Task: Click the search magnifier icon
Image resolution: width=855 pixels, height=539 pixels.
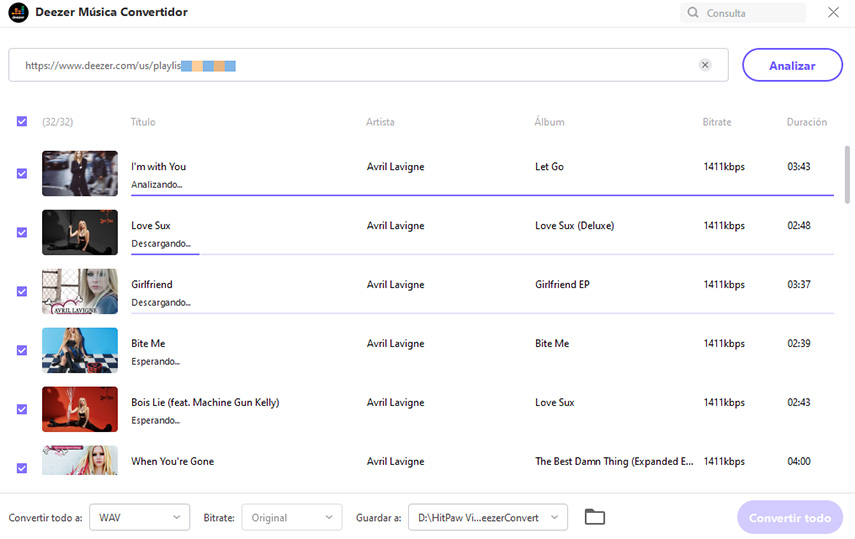Action: tap(693, 13)
